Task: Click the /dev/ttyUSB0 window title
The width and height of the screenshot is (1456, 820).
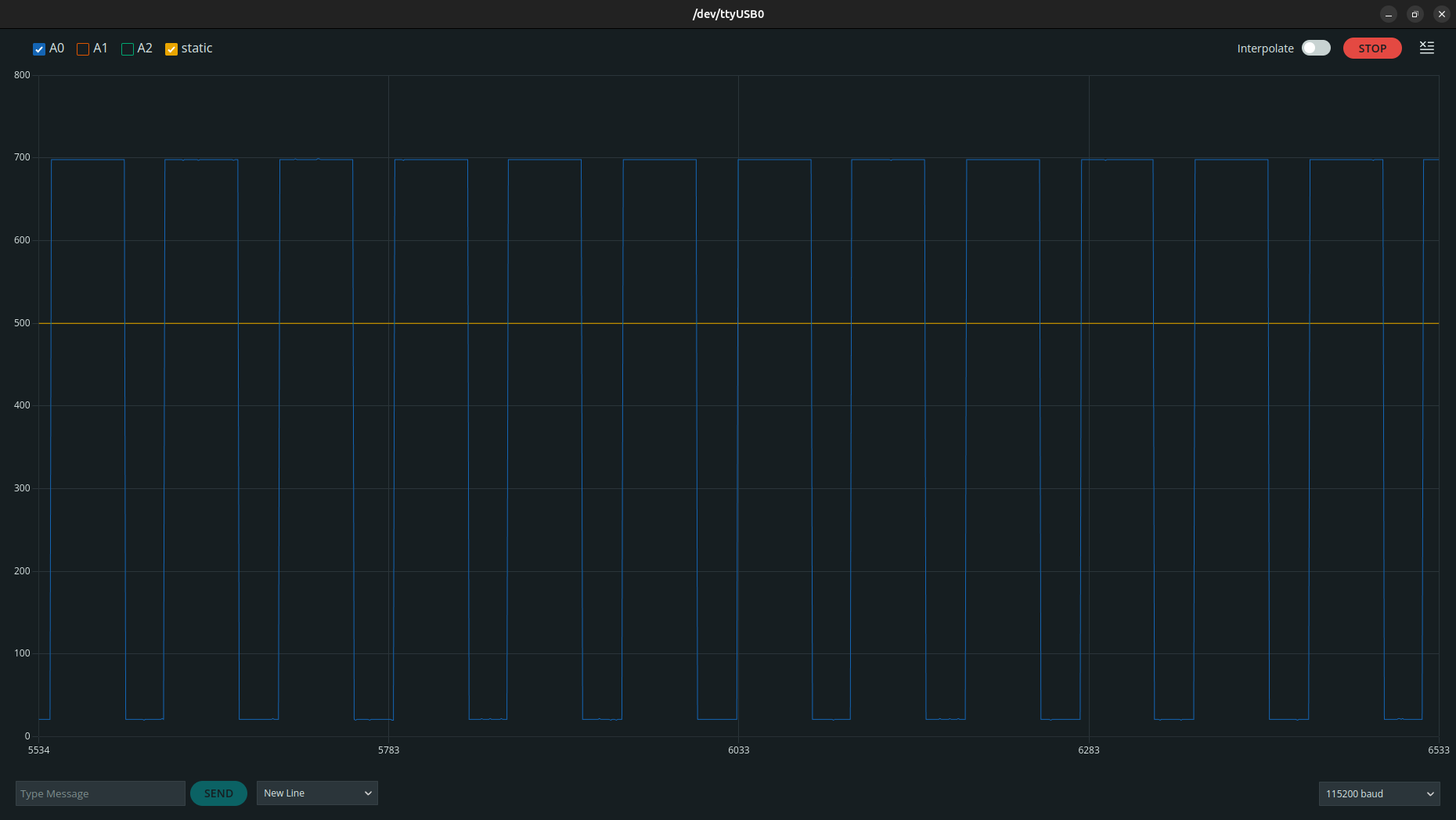Action: pos(728,14)
